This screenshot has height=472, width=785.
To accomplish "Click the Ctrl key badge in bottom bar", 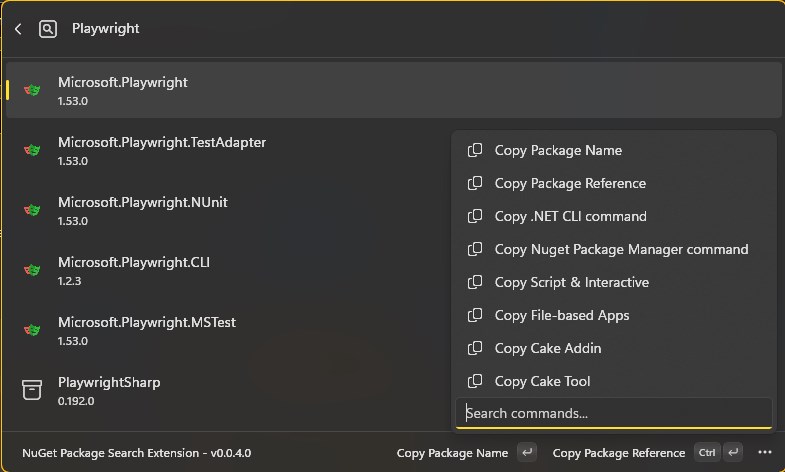I will (707, 452).
